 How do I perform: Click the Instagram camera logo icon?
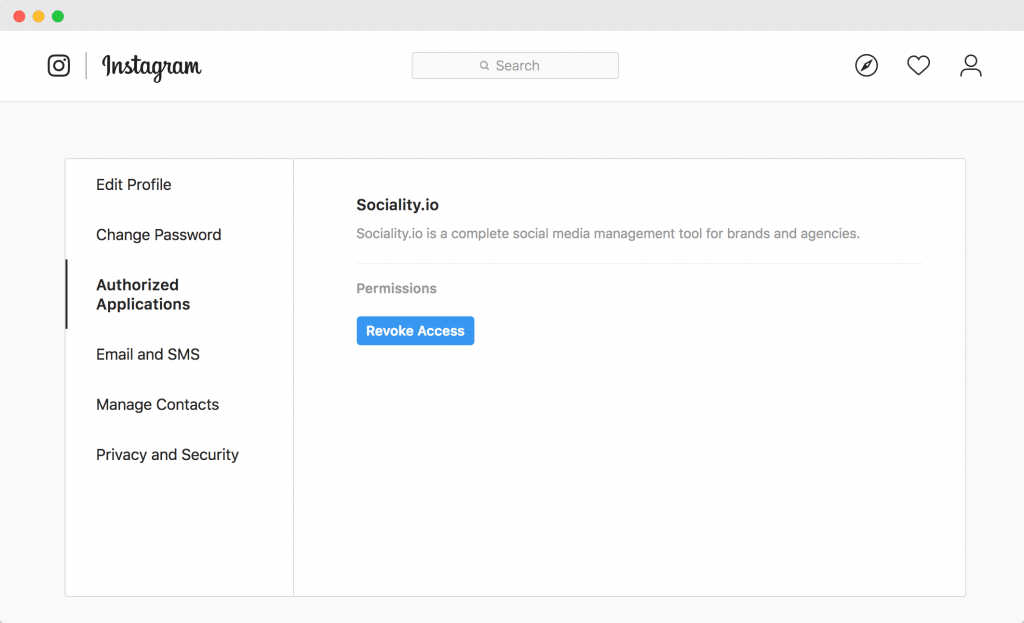[59, 65]
